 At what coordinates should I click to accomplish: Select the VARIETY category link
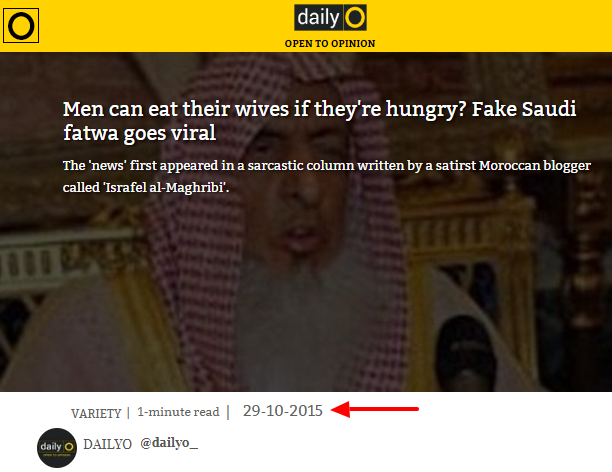(96, 413)
